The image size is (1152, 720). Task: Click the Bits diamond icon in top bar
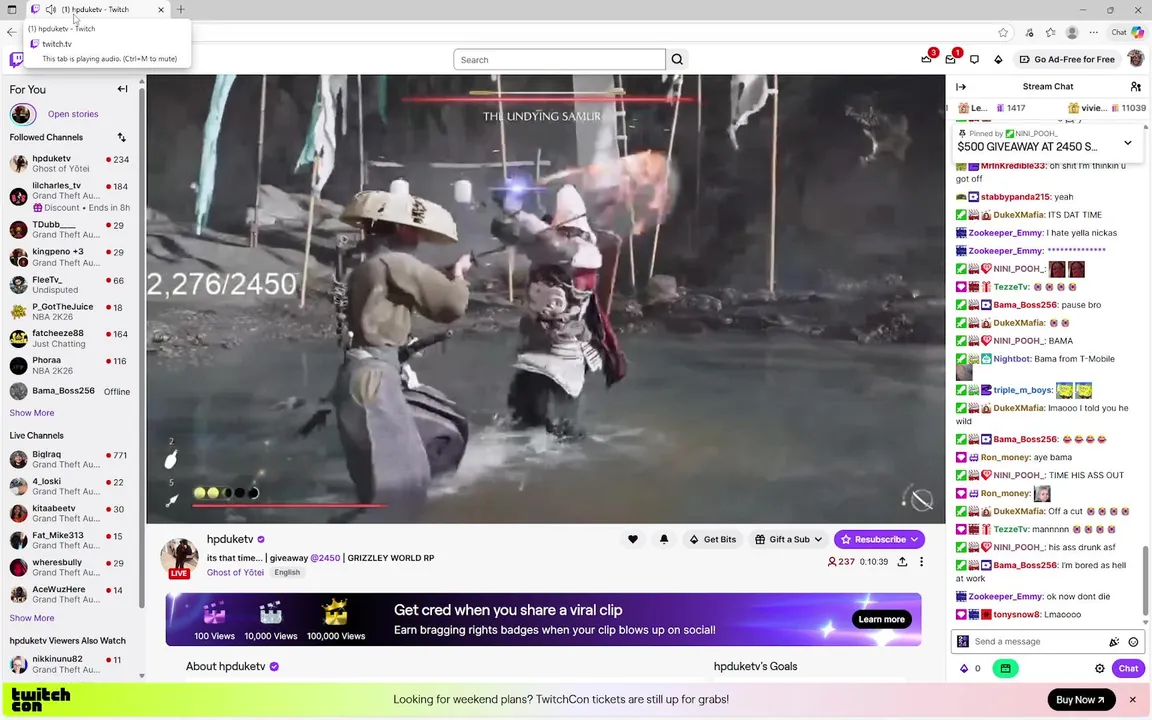pos(998,60)
